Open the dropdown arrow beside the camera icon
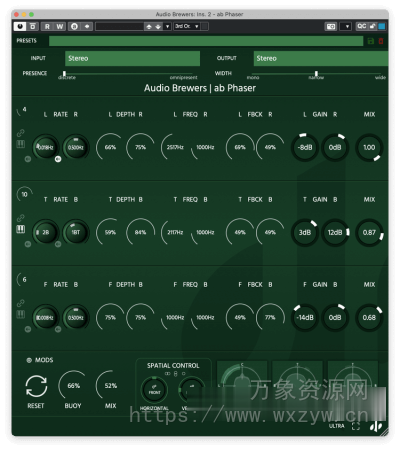Image resolution: width=400 pixels, height=450 pixels. click(346, 26)
